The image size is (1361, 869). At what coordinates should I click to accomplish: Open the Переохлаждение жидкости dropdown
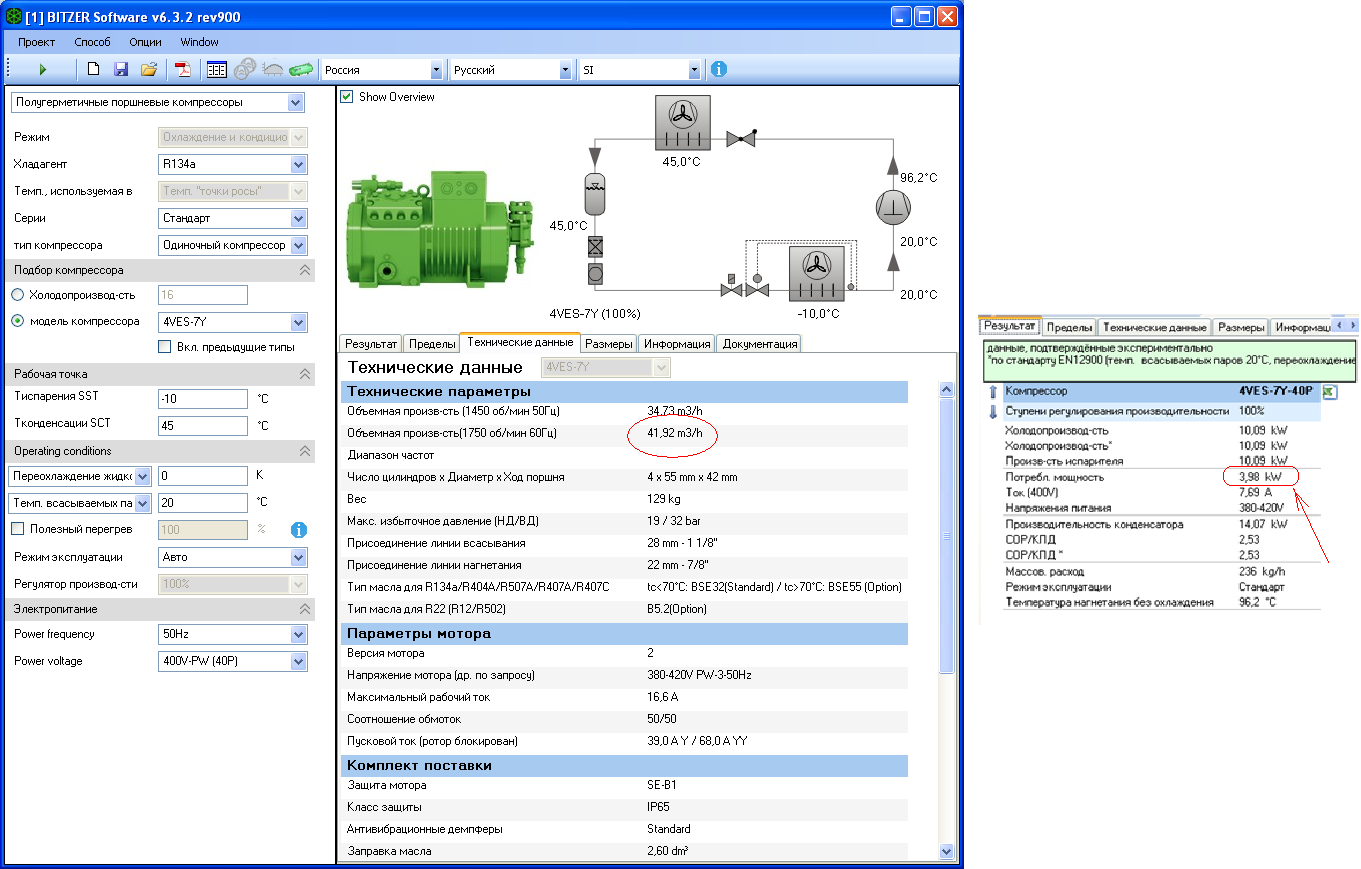(x=80, y=476)
